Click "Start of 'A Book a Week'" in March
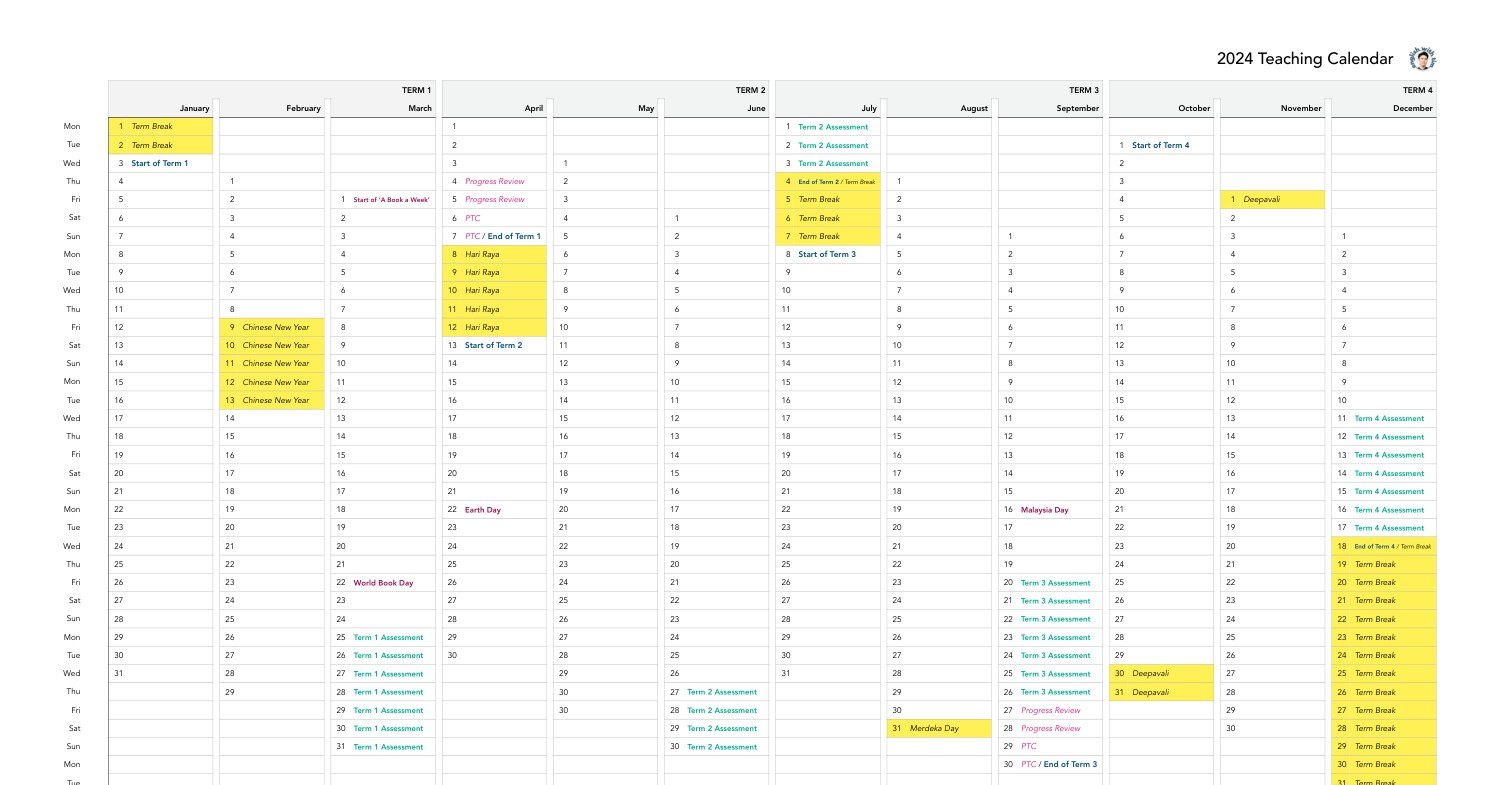The height and width of the screenshot is (785, 1500). (391, 200)
